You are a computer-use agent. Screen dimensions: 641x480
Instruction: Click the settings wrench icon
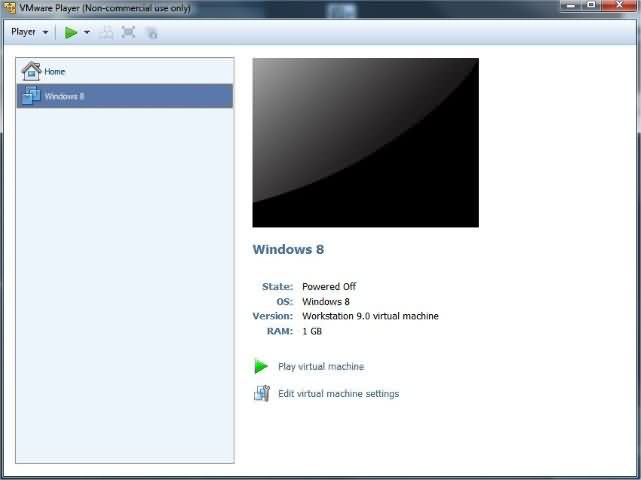coord(262,393)
